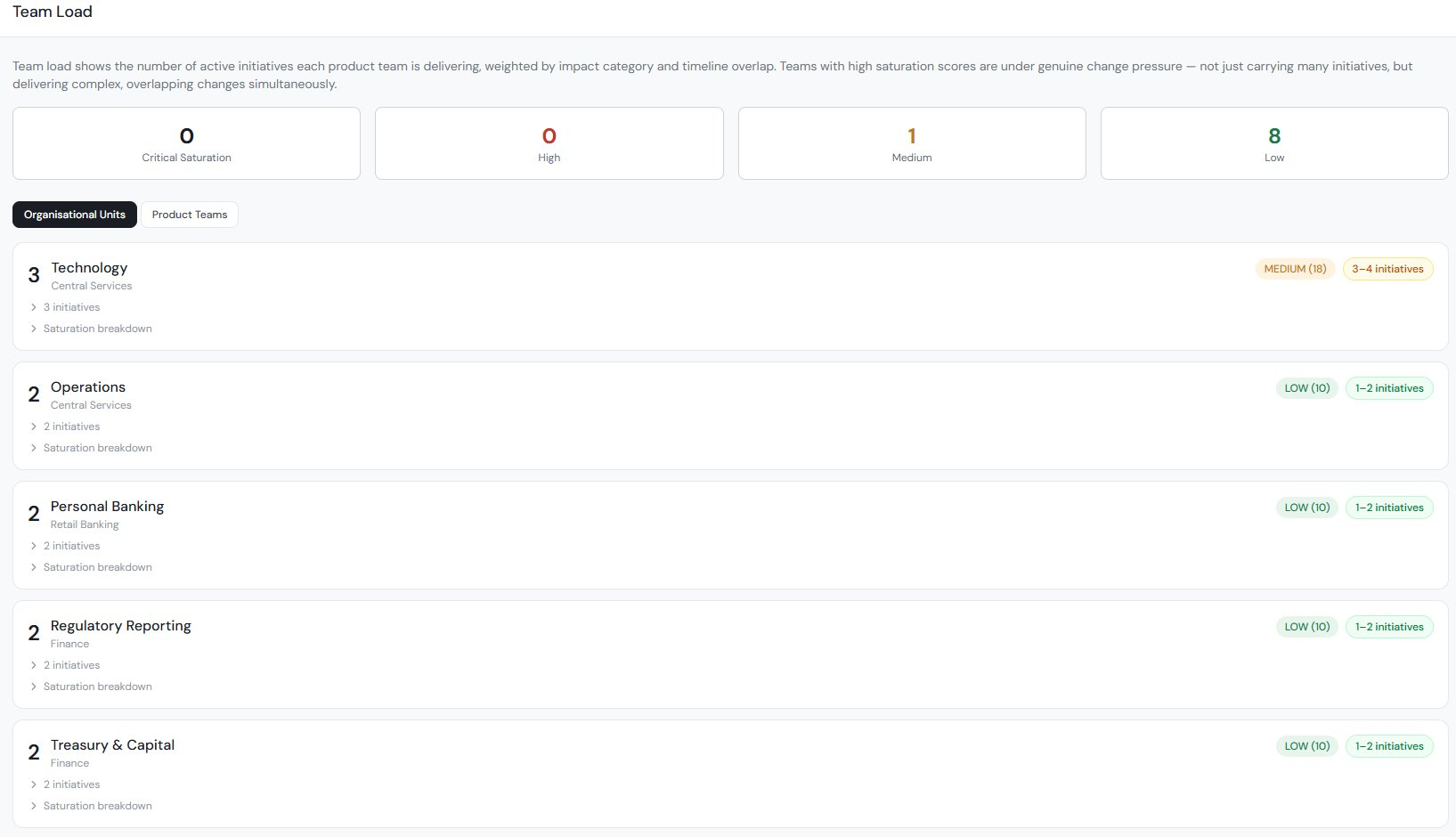
Task: Click the High saturation summary card
Action: (549, 142)
